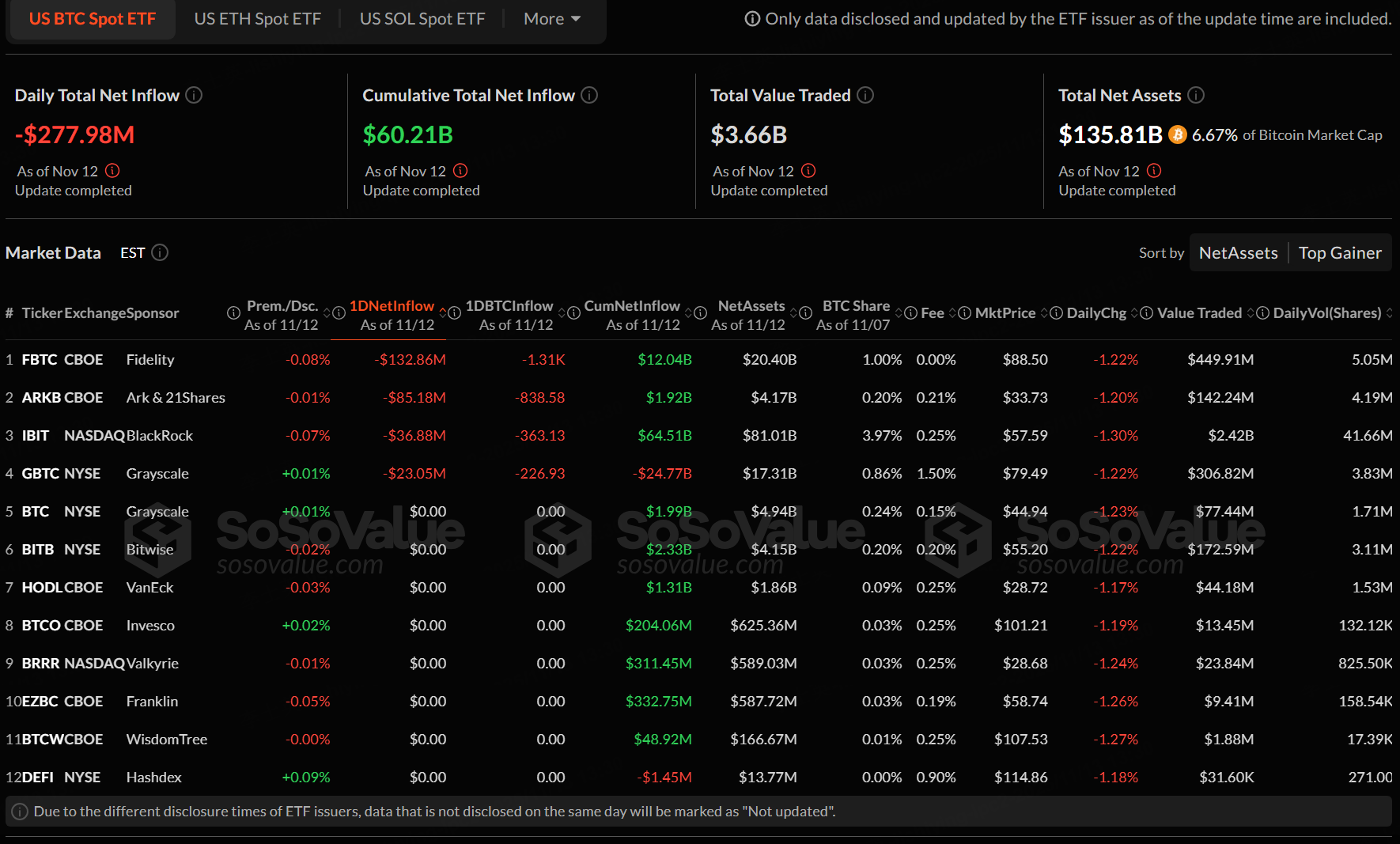
Task: Sort by Value Traded column header
Action: point(1199,313)
